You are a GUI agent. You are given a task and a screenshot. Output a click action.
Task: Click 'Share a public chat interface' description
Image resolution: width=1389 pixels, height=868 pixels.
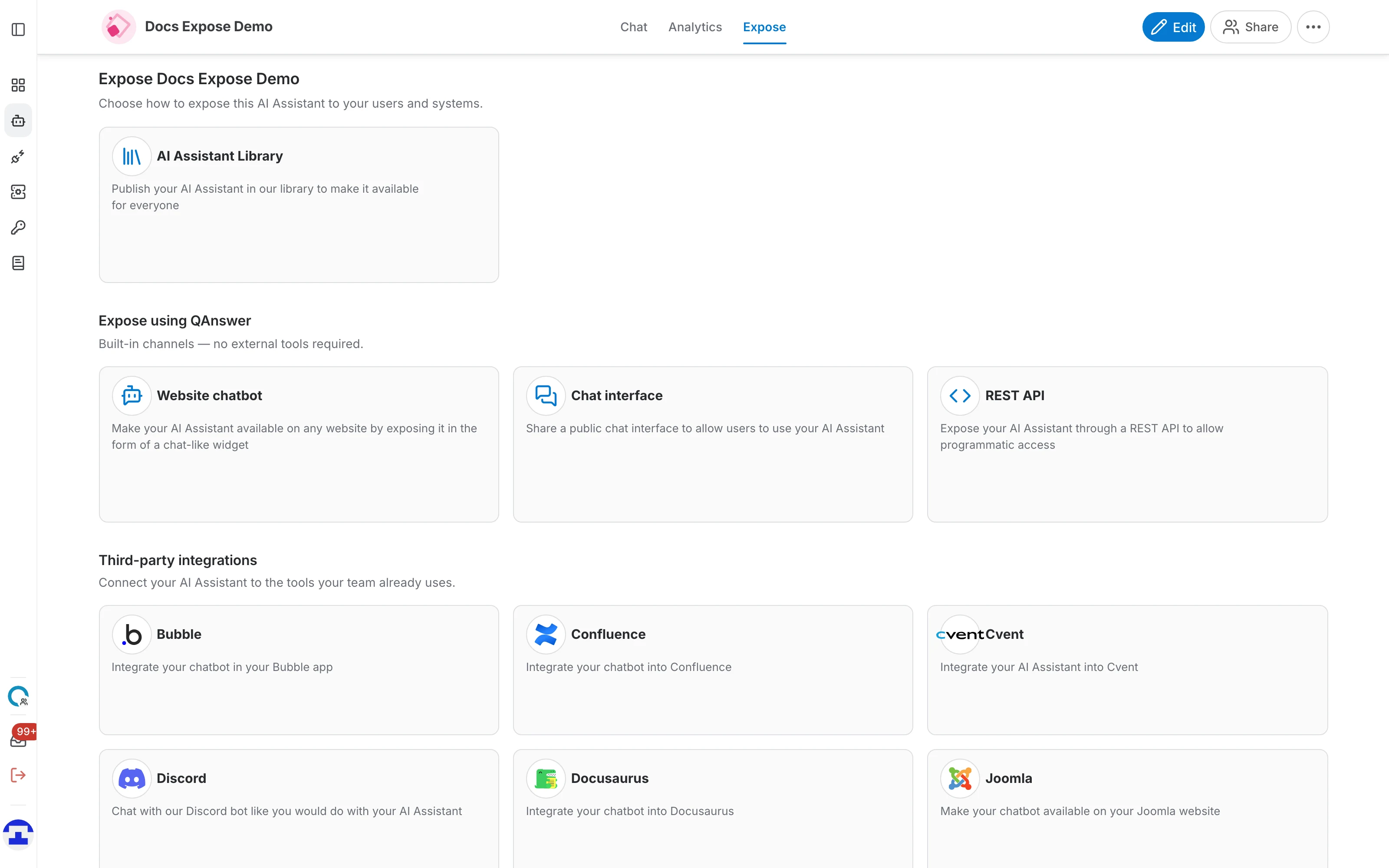click(x=705, y=428)
